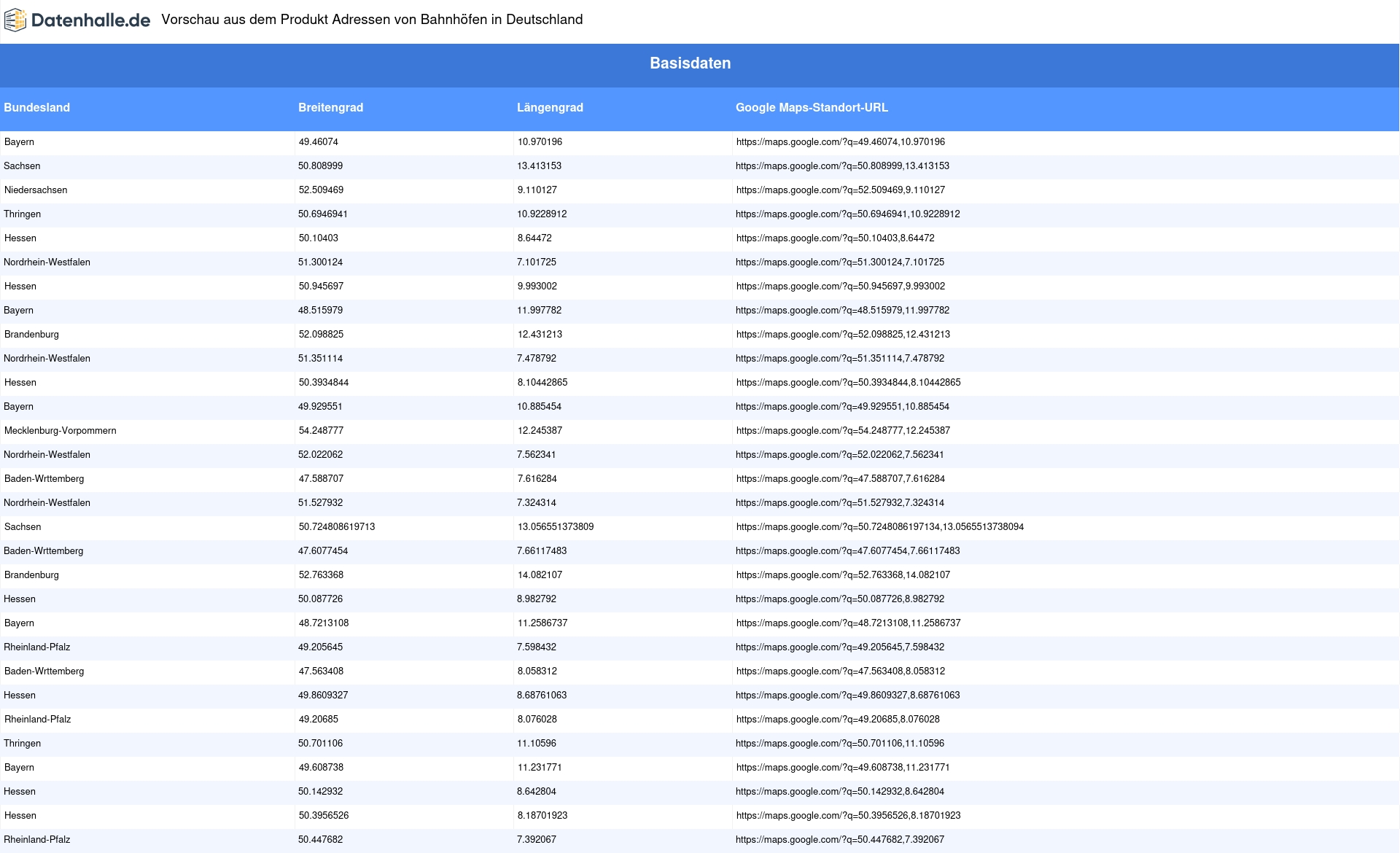The image size is (1400, 853).
Task: Open maps URL for 47.563408,8.058312
Action: click(840, 671)
